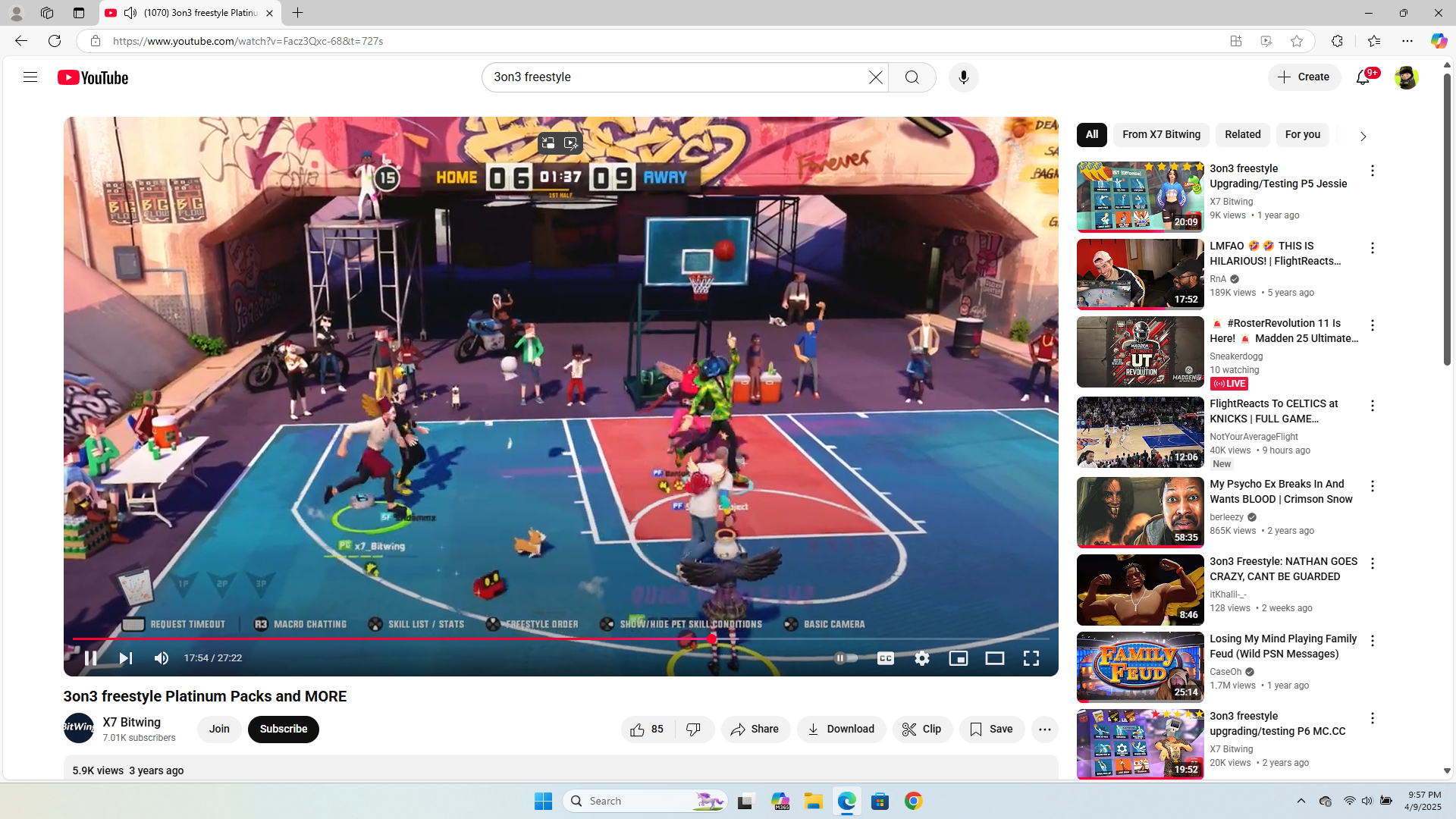Seek on the red video progress bar
This screenshot has height=819, width=1456.
[x=561, y=639]
